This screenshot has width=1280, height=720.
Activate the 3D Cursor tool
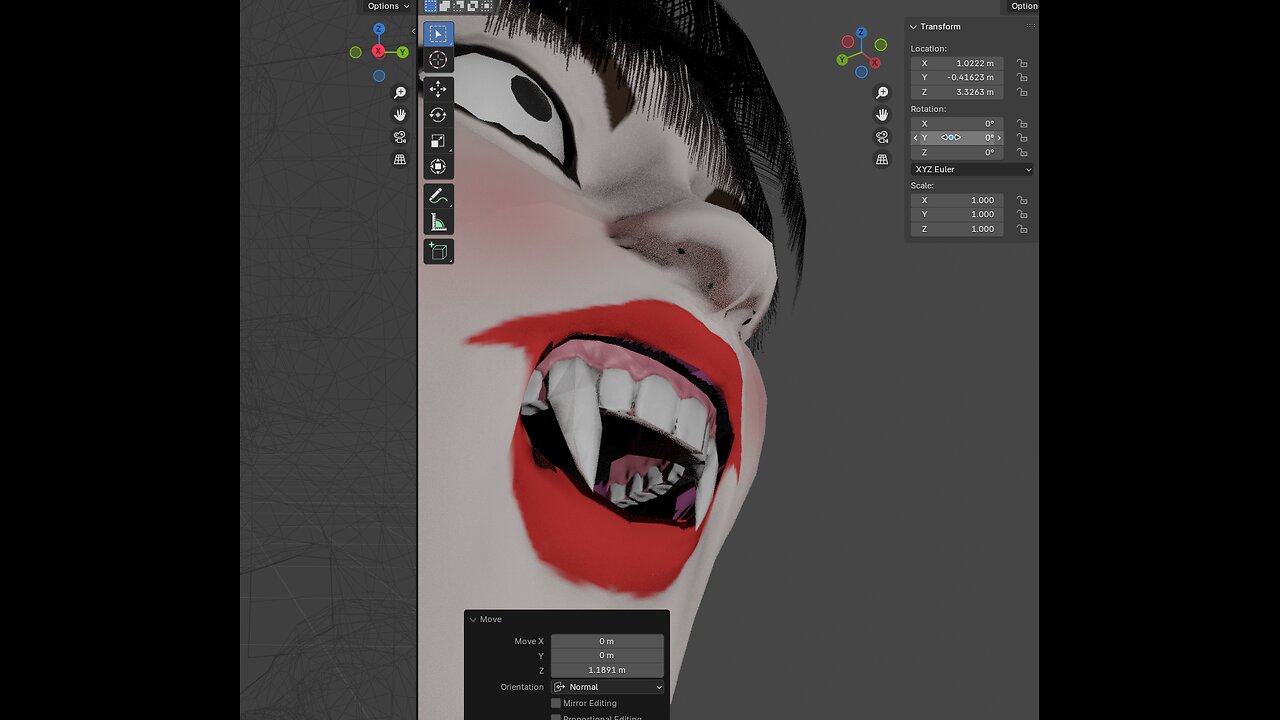coord(438,60)
